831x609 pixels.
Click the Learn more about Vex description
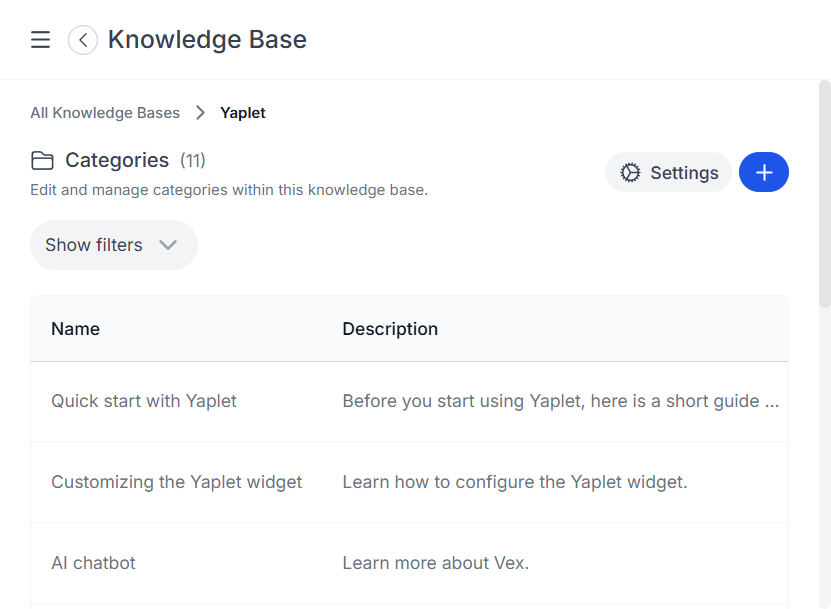(x=435, y=563)
